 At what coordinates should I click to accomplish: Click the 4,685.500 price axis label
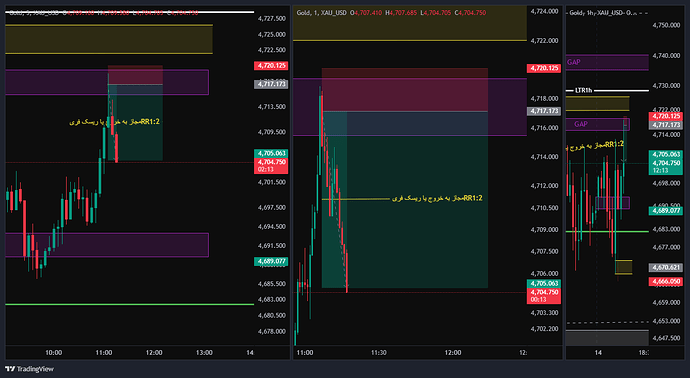[272, 284]
